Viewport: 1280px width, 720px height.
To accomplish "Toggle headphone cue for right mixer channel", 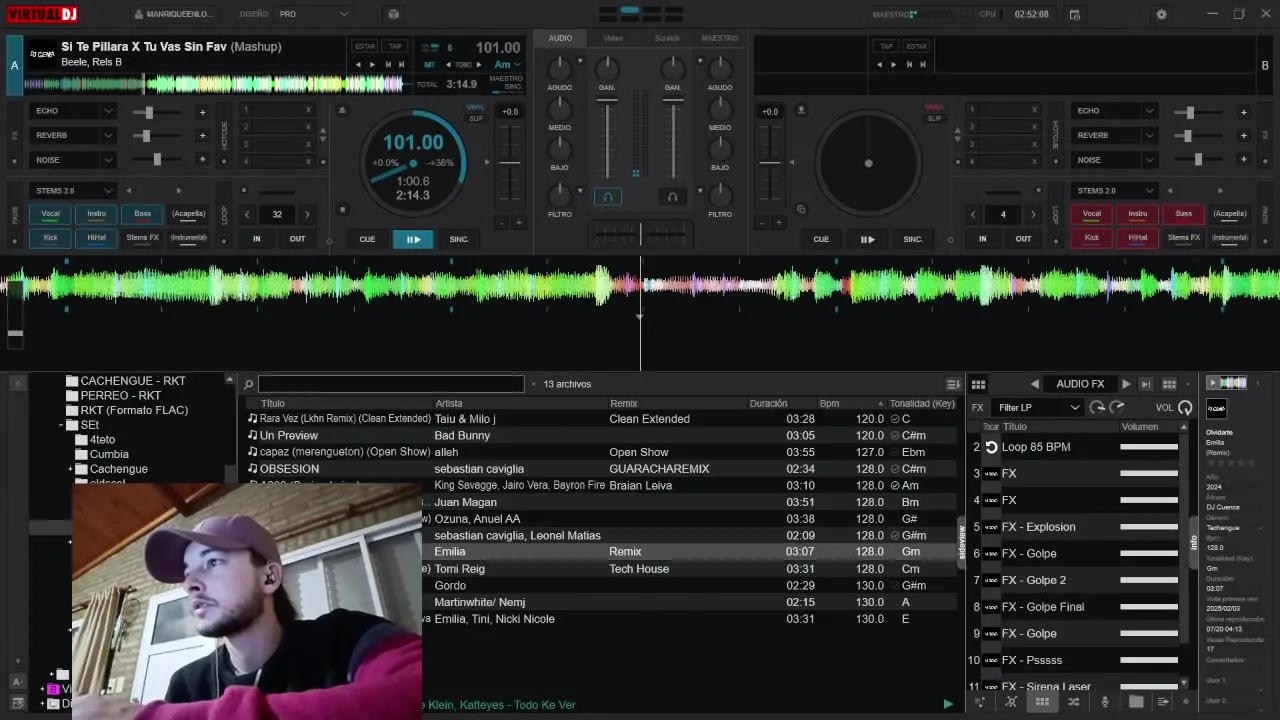I will pyautogui.click(x=673, y=197).
